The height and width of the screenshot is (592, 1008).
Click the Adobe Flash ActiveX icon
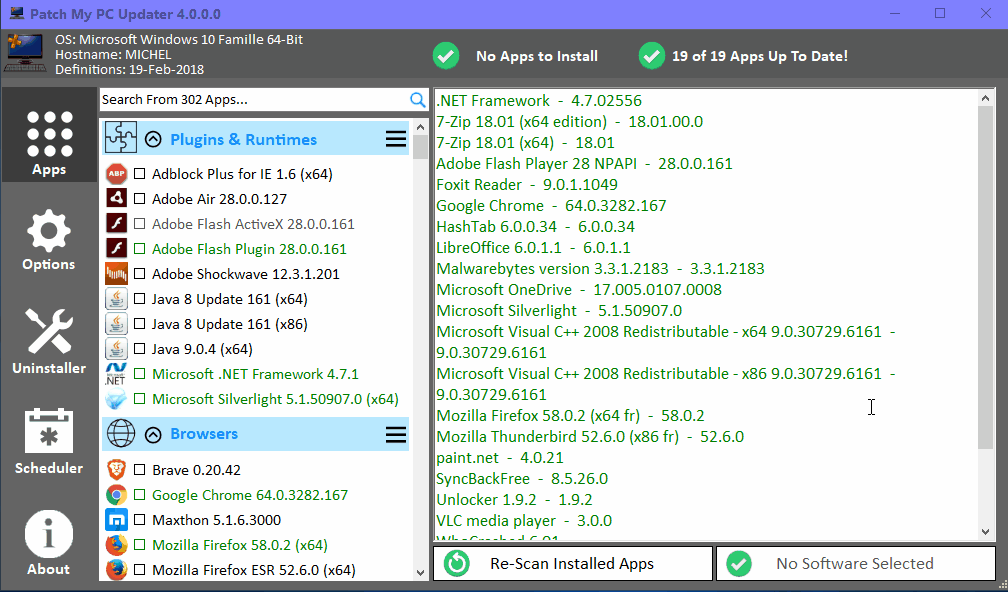pyautogui.click(x=116, y=223)
